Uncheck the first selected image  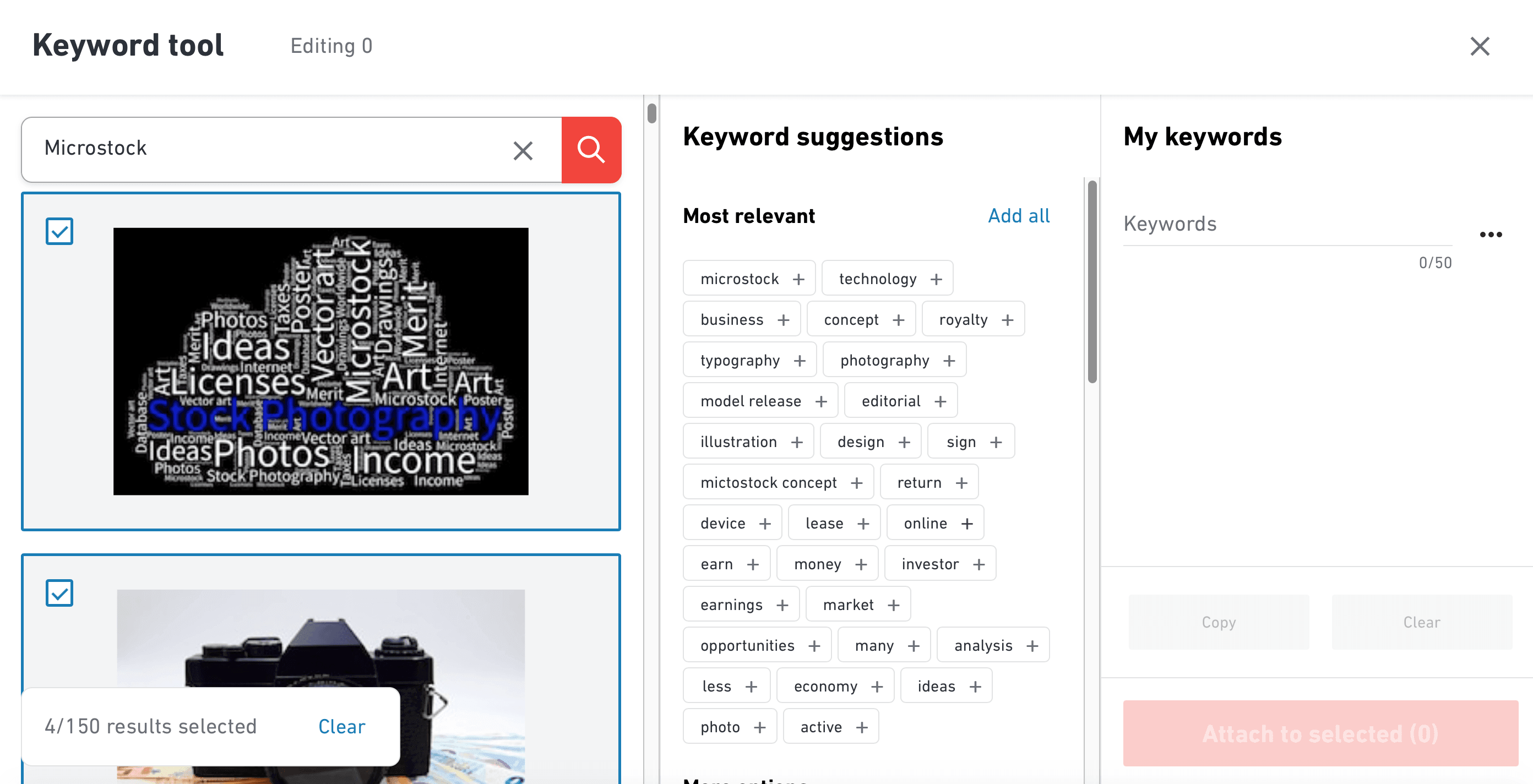(59, 231)
